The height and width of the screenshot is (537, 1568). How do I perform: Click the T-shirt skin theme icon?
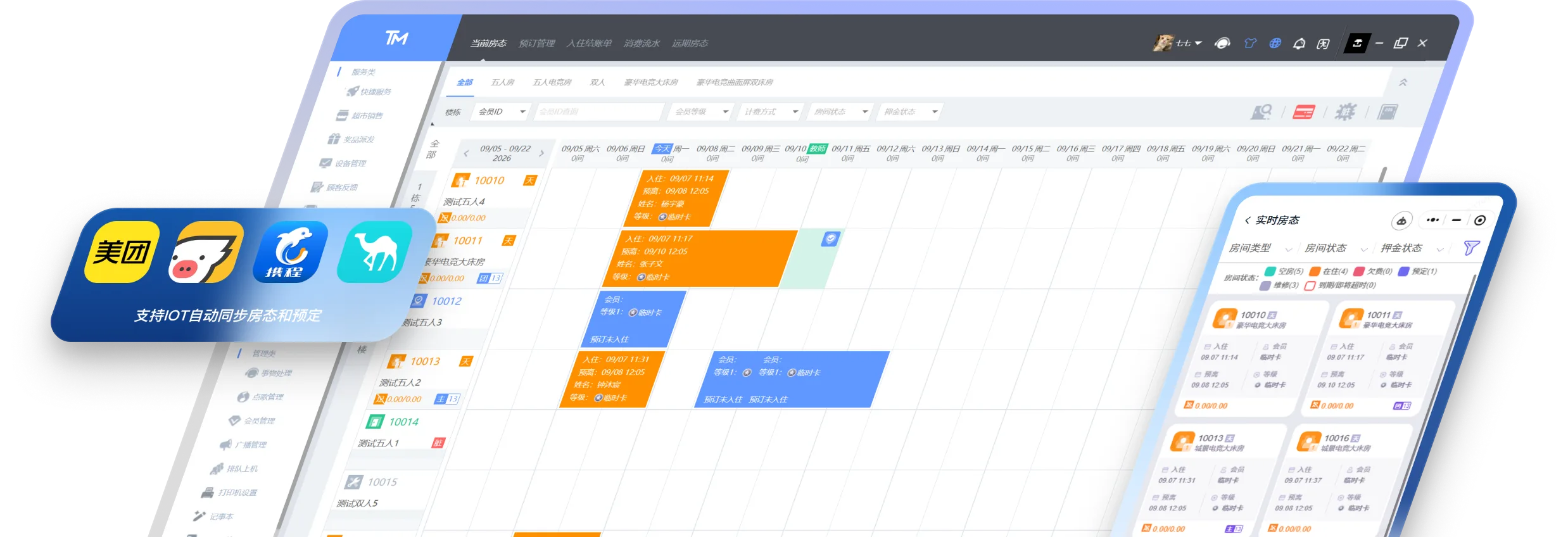1250,43
